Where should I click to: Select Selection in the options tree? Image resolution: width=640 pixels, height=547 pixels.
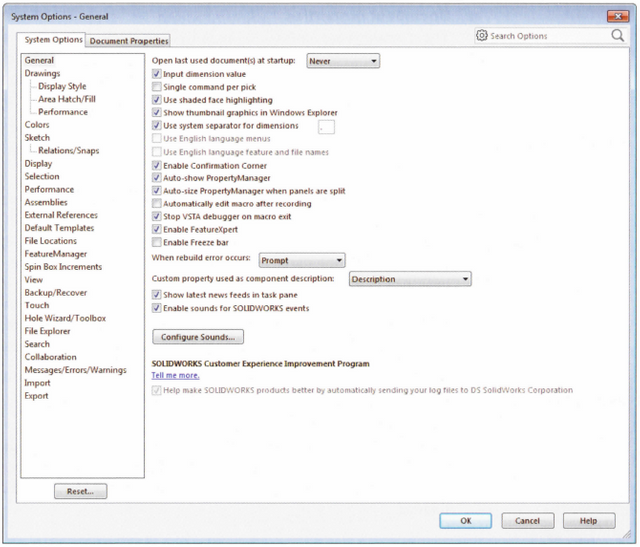click(x=42, y=176)
